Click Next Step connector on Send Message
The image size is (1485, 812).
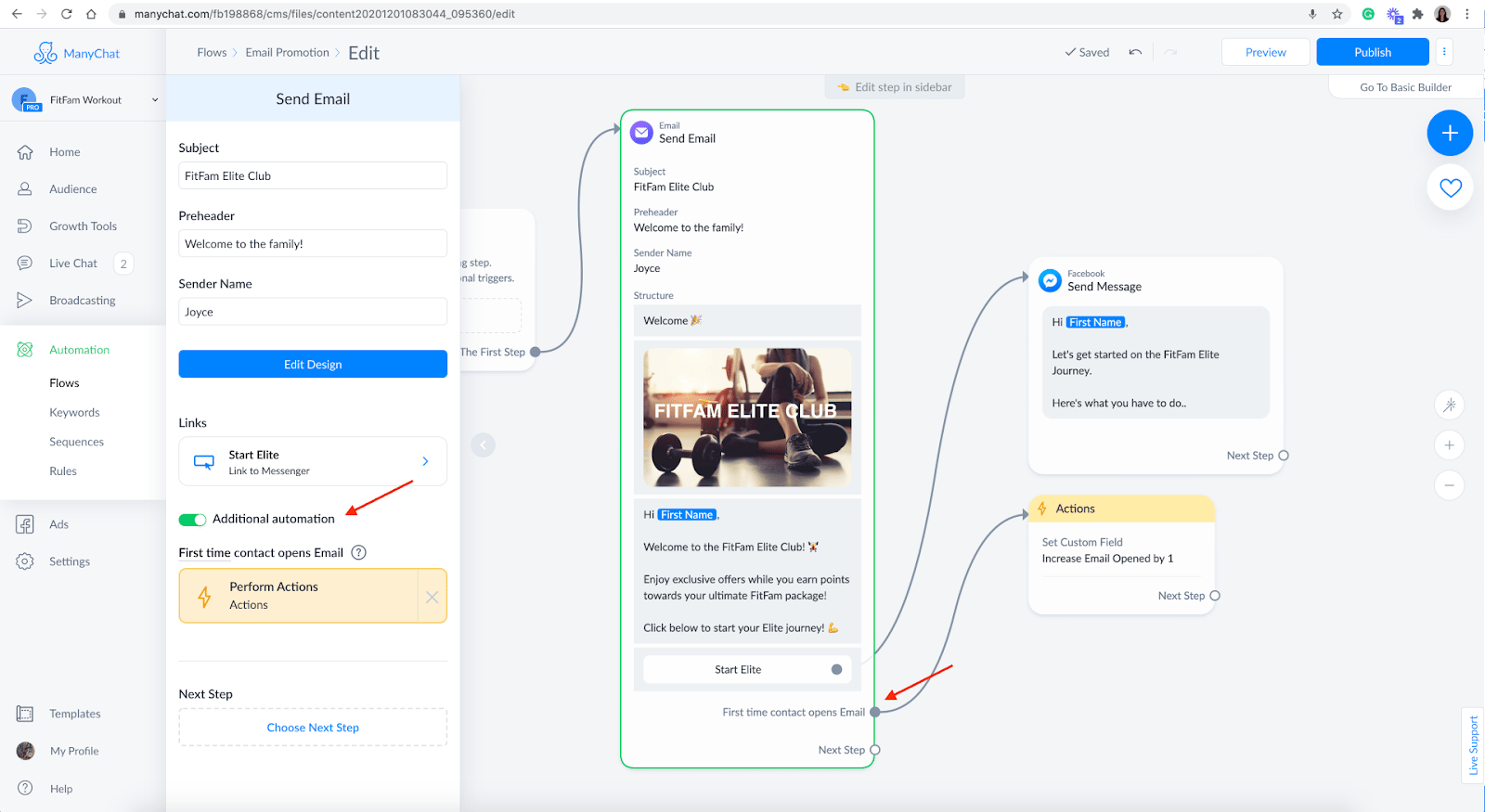coord(1284,456)
